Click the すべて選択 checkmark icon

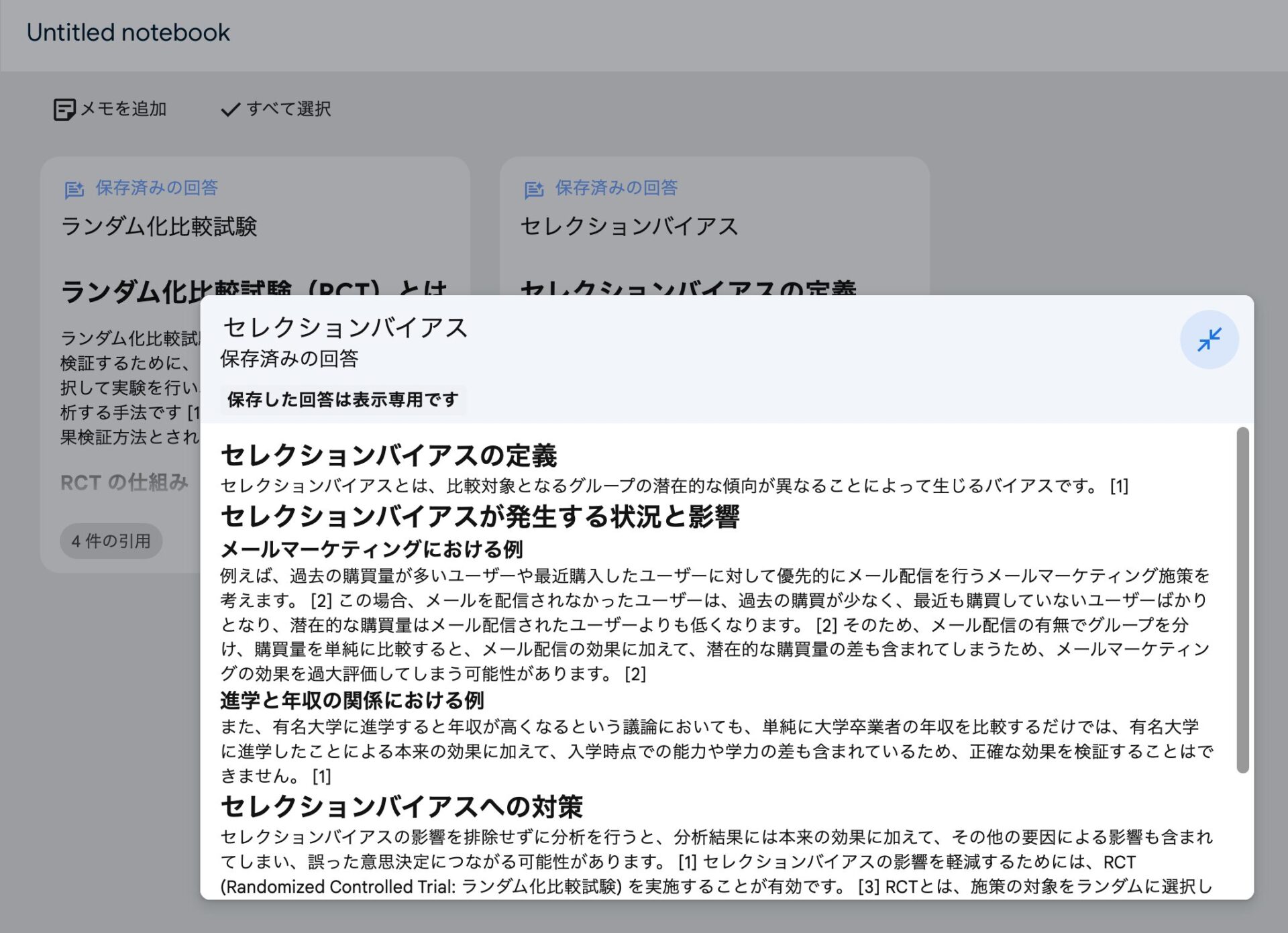(230, 109)
